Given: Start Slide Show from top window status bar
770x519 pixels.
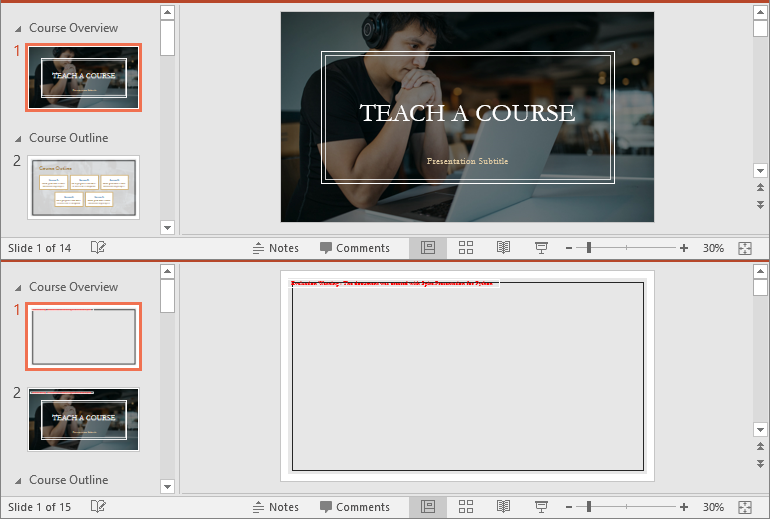Looking at the screenshot, I should (541, 248).
